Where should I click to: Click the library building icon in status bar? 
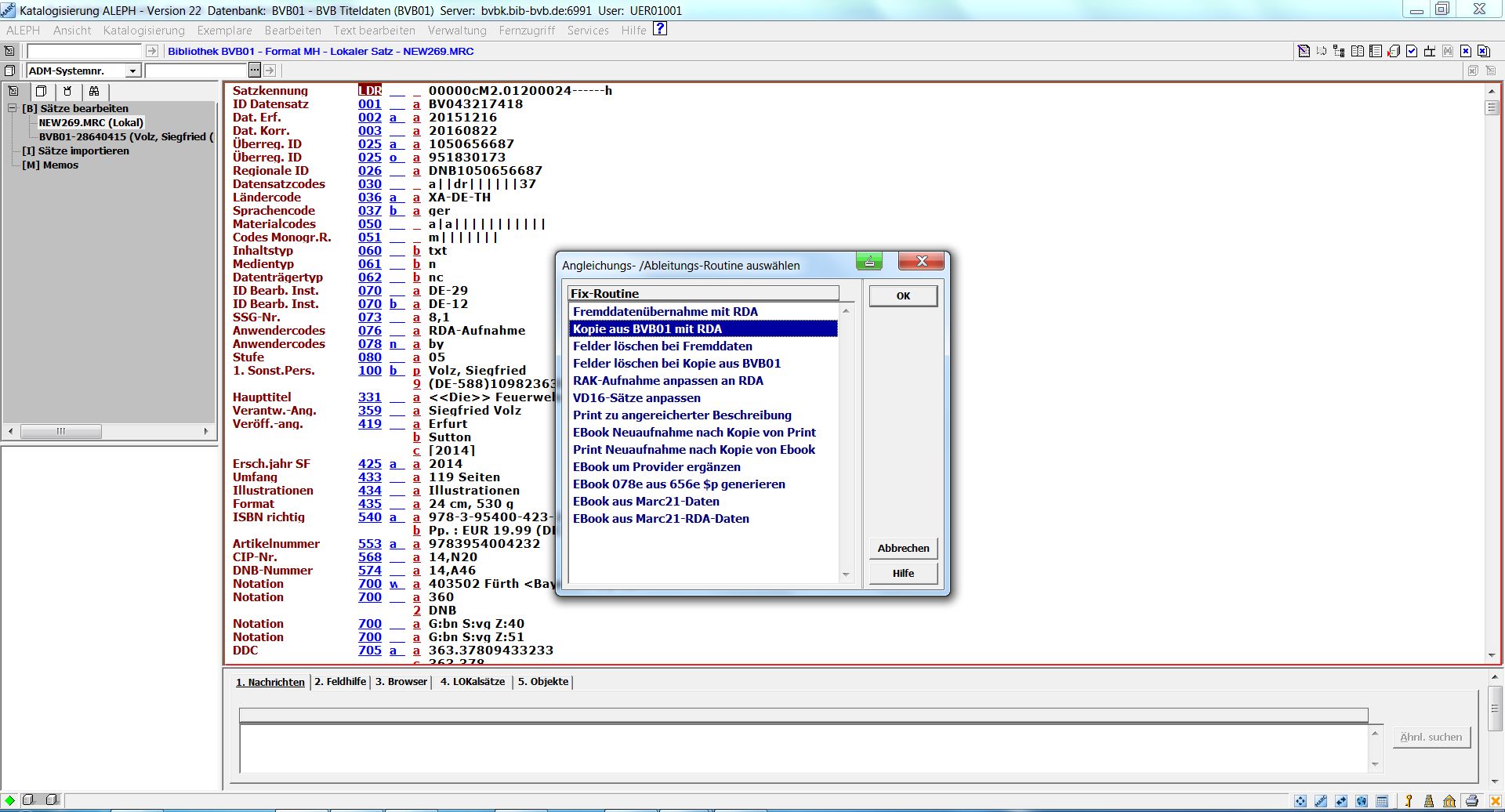click(1449, 801)
